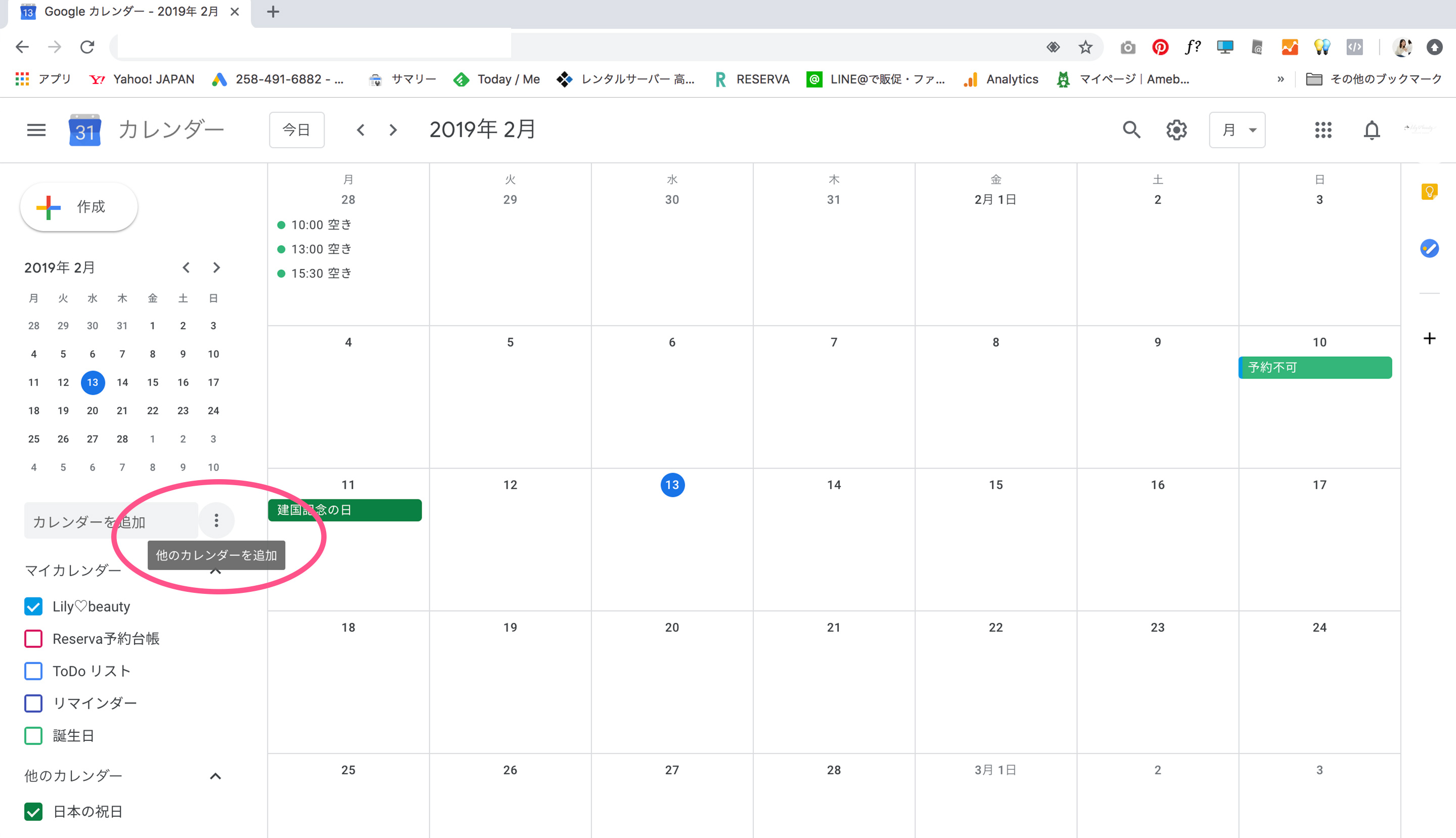This screenshot has width=1456, height=838.
Task: Open the main hamburger menu
Action: pos(36,130)
